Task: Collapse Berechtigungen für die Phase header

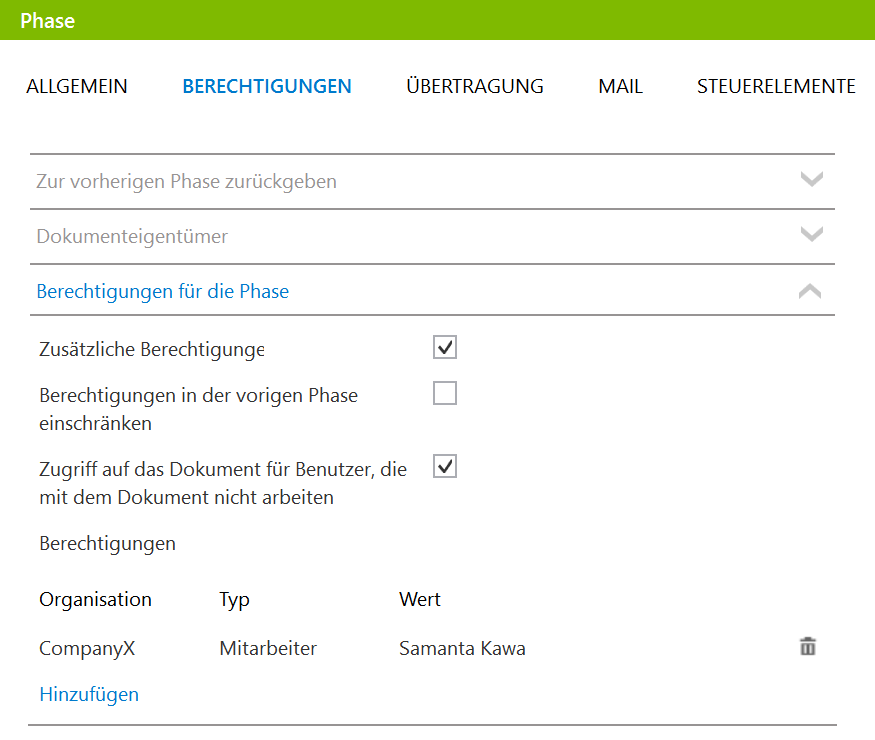Action: (432, 291)
